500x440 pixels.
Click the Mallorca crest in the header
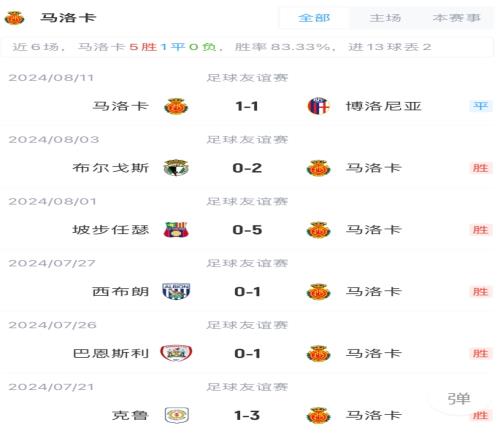(x=14, y=18)
